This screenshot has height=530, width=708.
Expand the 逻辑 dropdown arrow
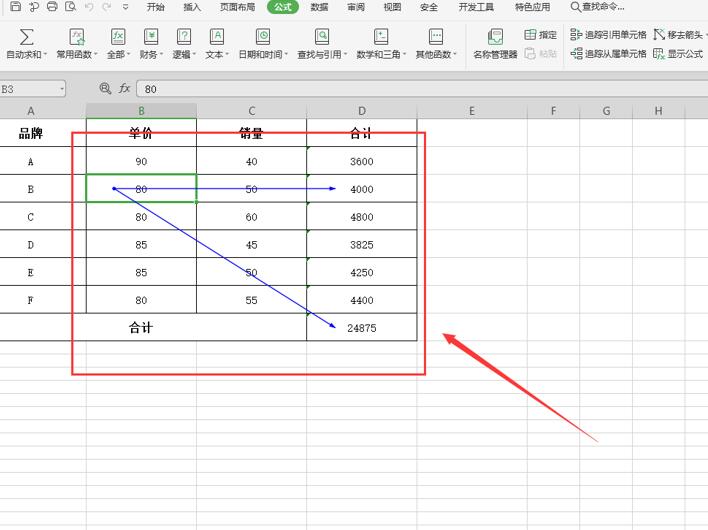coord(194,55)
